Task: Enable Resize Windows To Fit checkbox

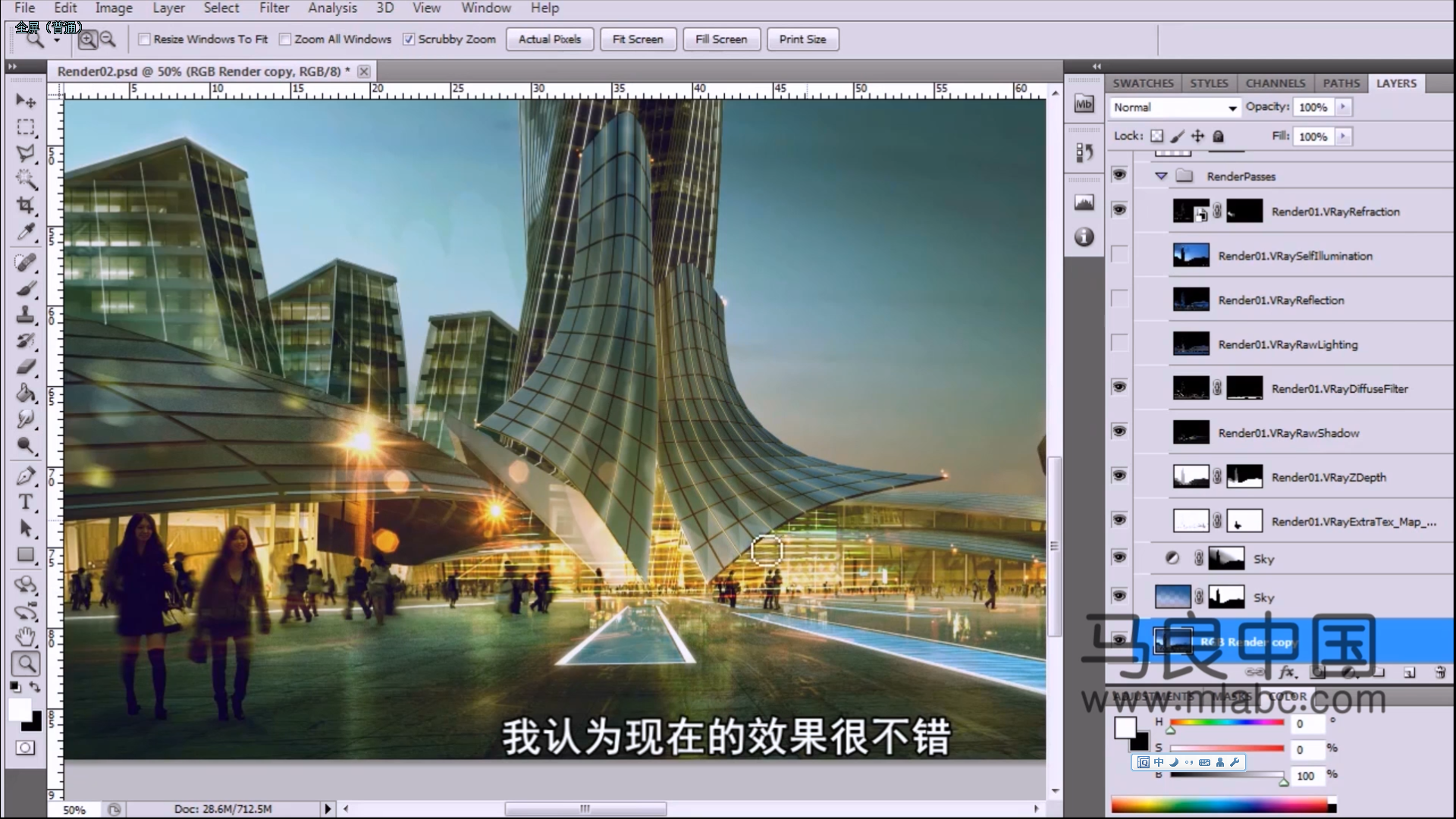Action: [x=144, y=39]
